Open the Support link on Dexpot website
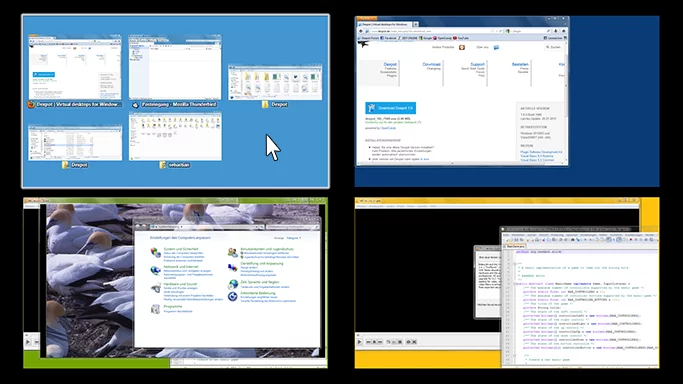683x384 pixels. [x=477, y=64]
